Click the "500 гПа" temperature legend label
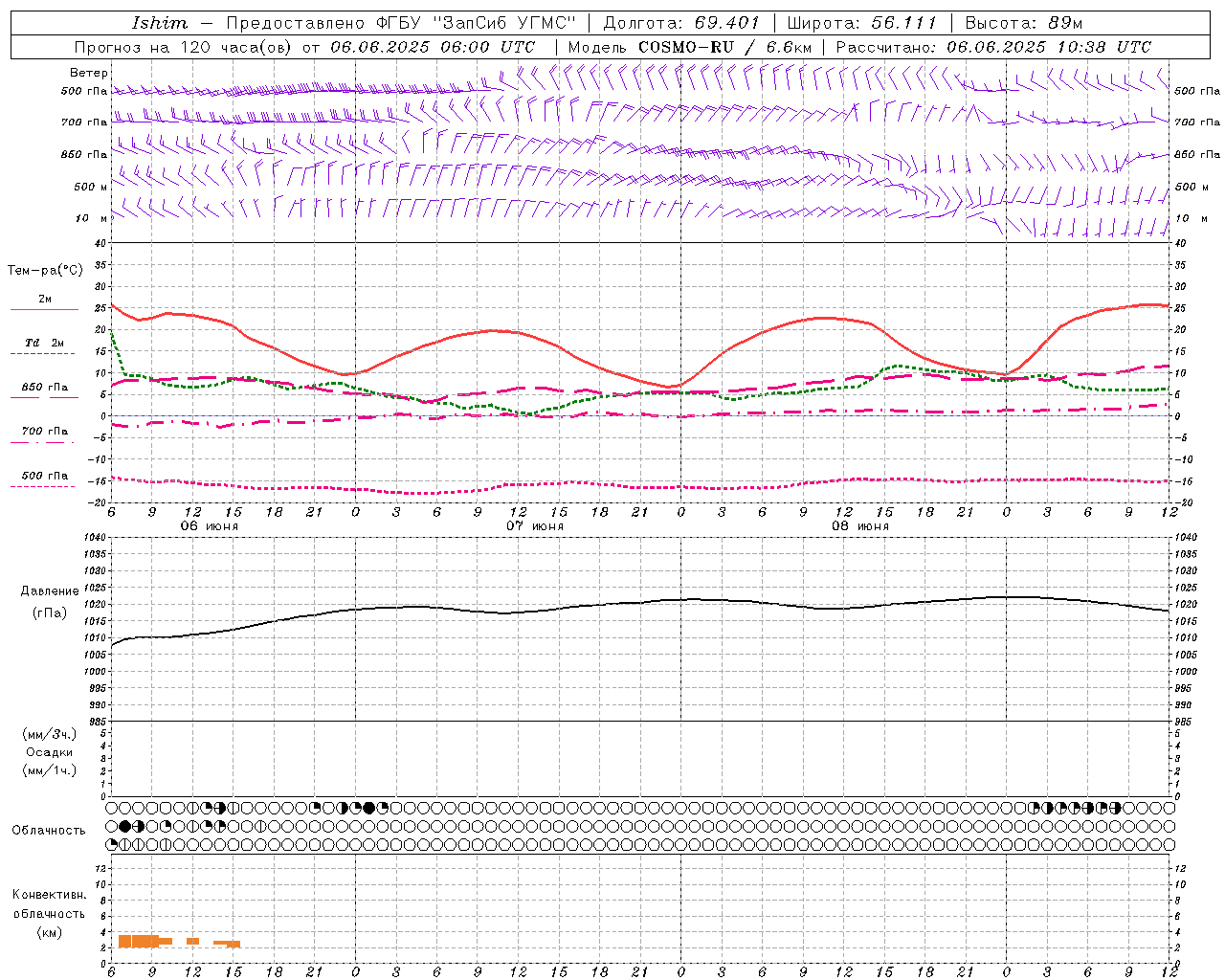This screenshot has width=1225, height=980. [x=45, y=476]
